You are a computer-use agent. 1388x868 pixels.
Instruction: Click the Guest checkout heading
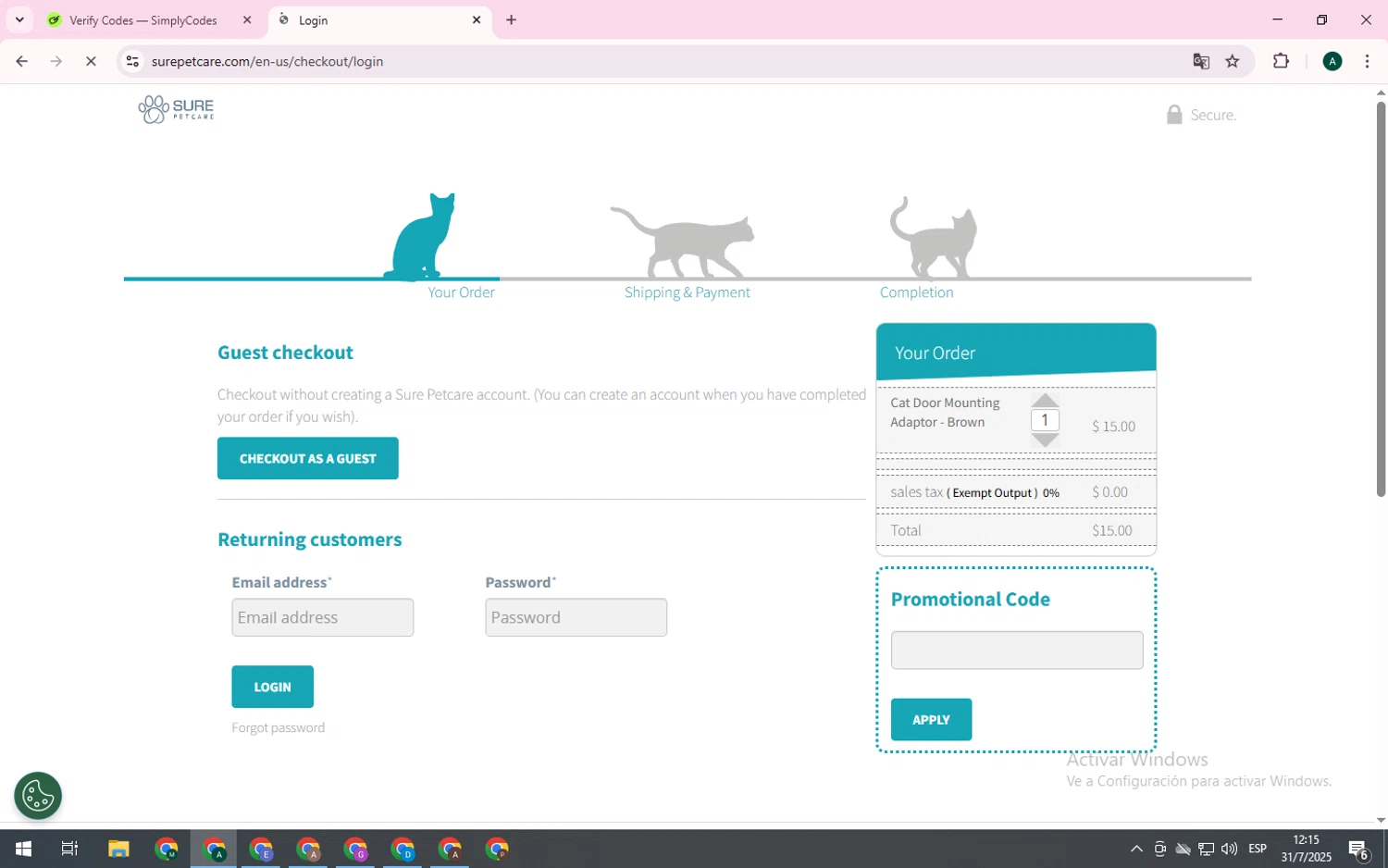click(x=285, y=353)
